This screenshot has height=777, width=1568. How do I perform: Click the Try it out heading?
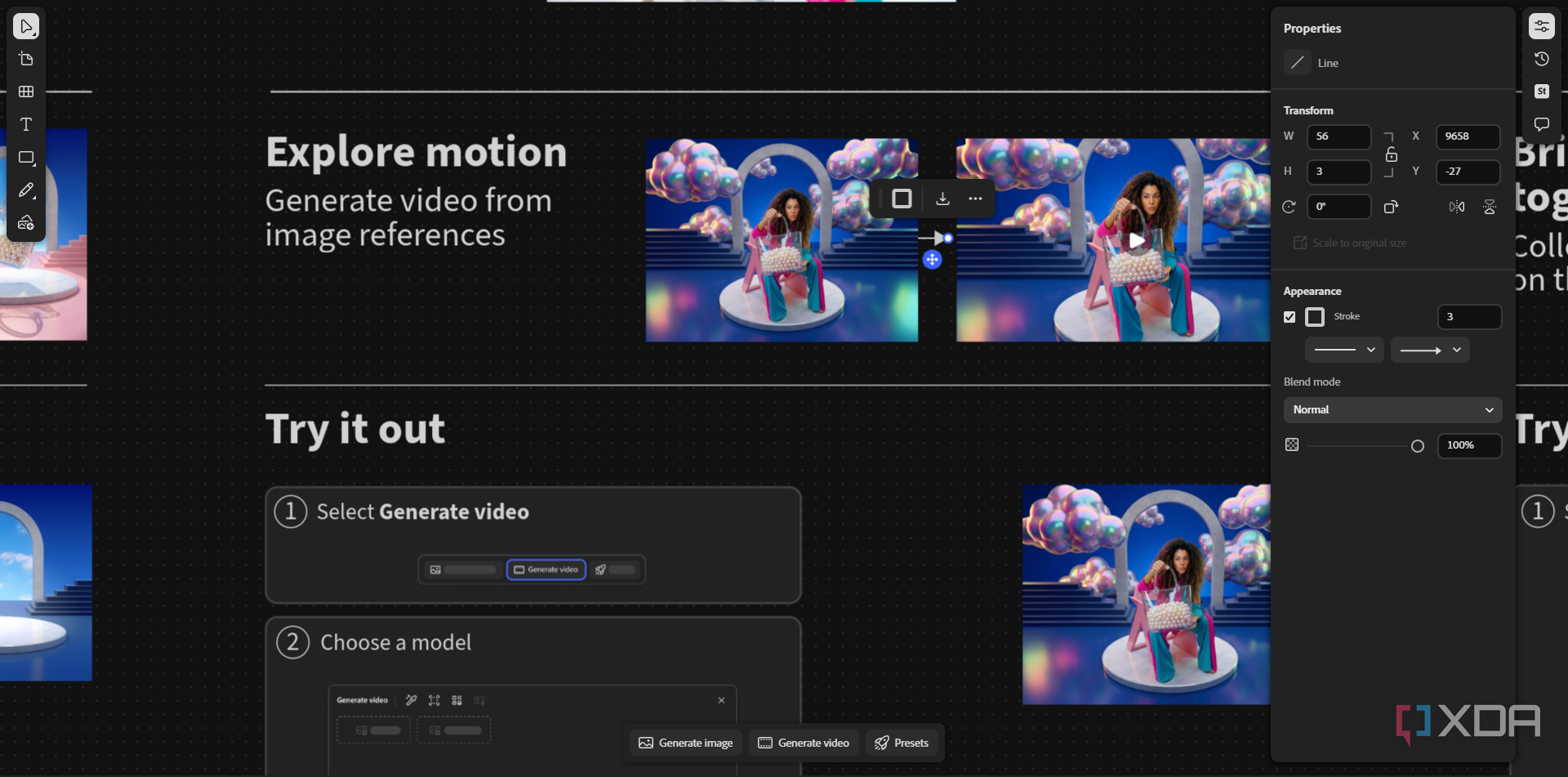[x=355, y=429]
